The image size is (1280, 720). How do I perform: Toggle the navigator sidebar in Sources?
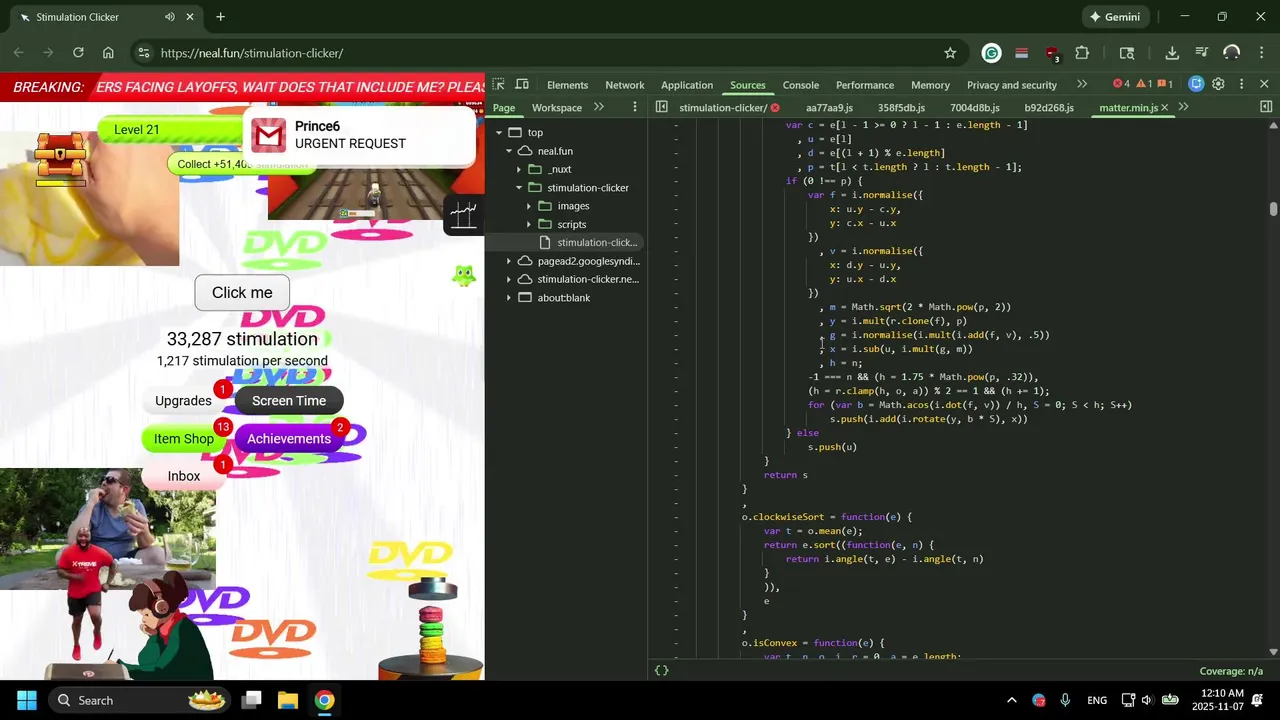pos(661,107)
